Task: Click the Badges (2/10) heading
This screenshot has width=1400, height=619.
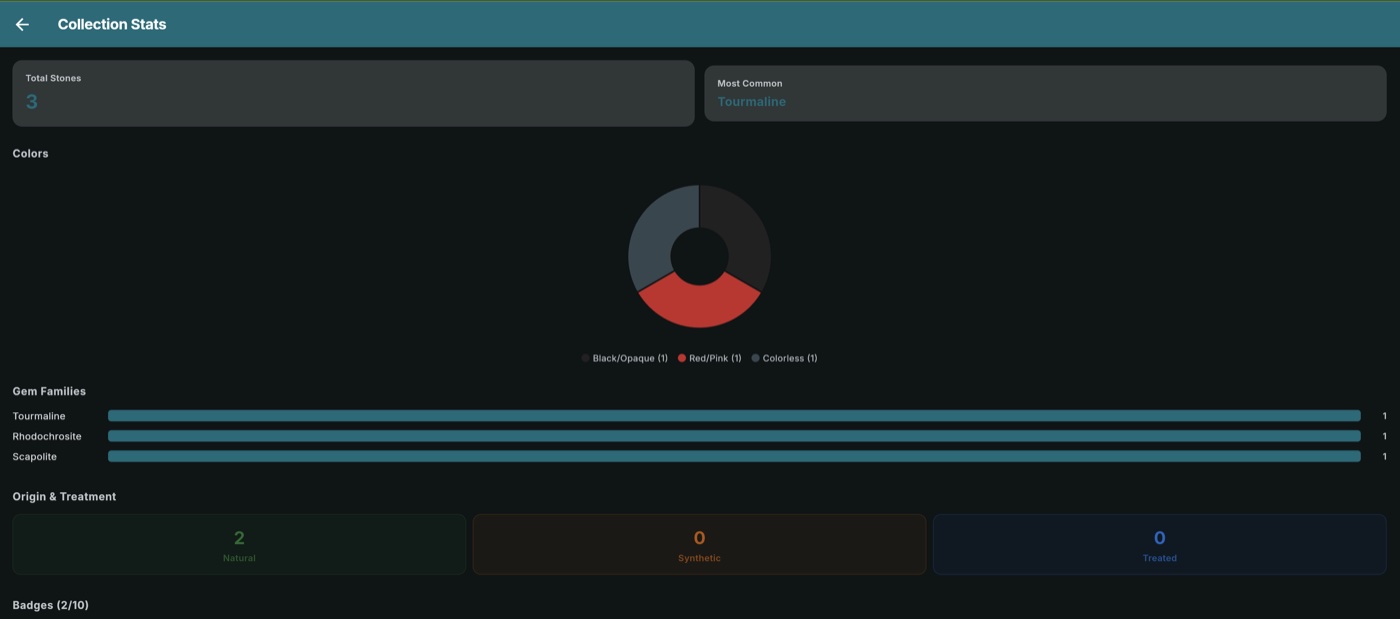Action: pyautogui.click(x=50, y=605)
